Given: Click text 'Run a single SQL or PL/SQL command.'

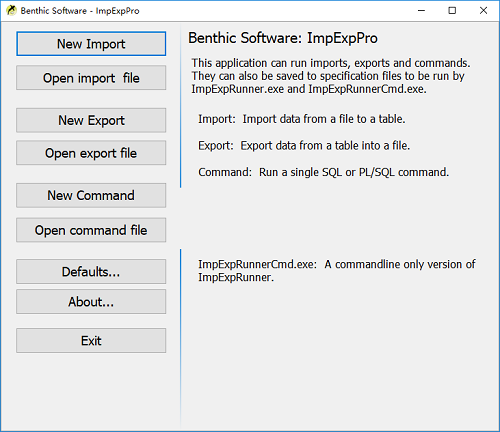Looking at the screenshot, I should pos(354,172).
